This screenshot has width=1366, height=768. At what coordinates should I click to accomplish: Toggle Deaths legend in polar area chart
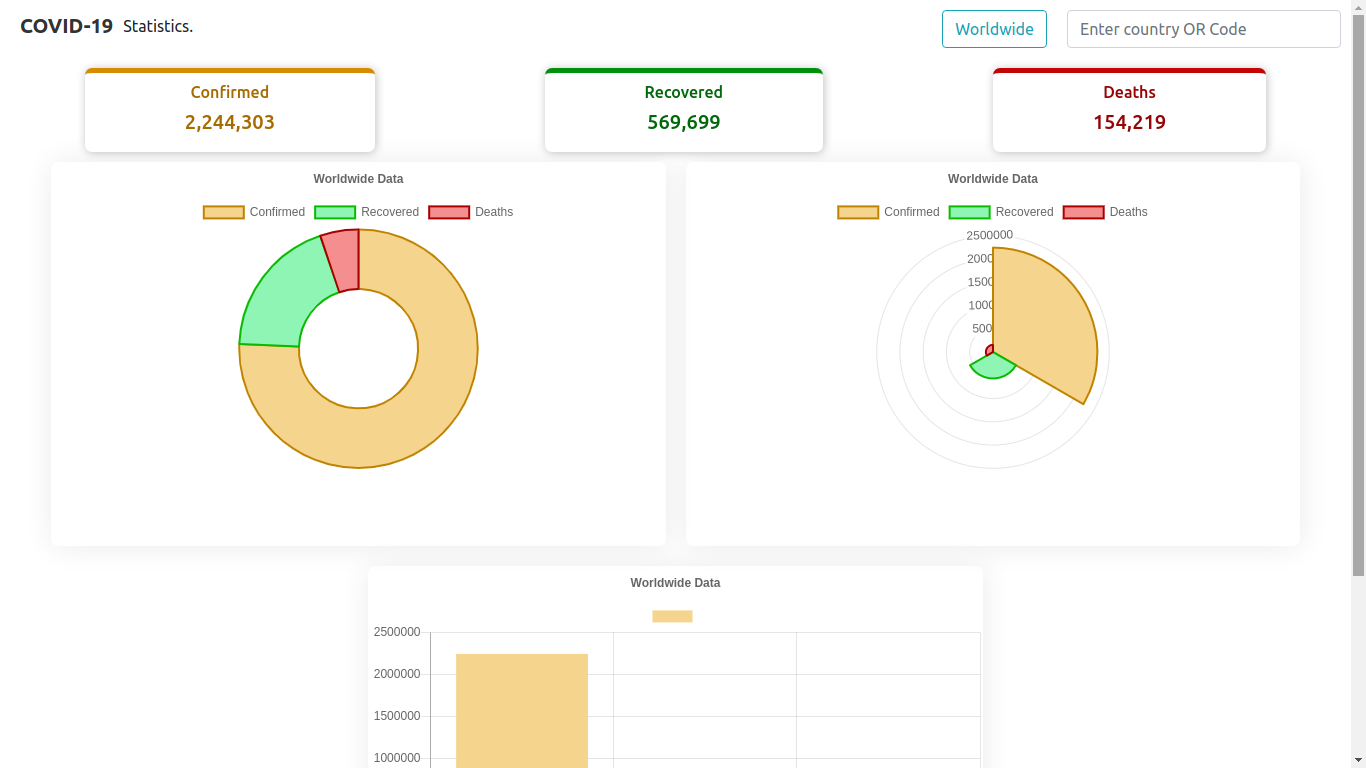pos(1105,212)
